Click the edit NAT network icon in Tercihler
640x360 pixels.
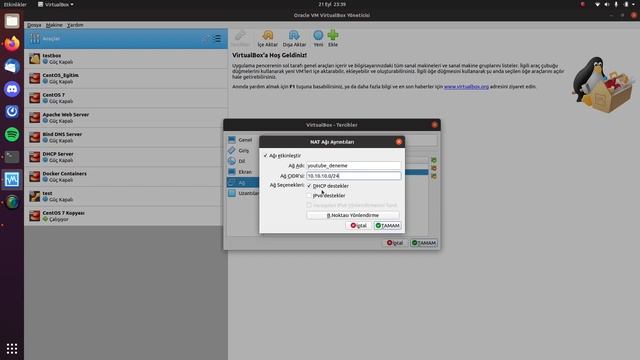click(434, 176)
